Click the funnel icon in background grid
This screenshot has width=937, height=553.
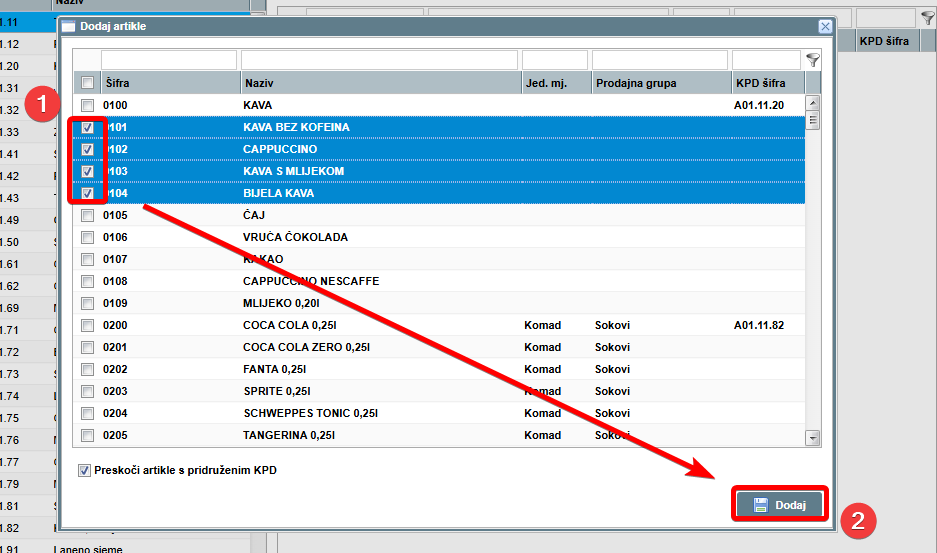click(926, 18)
